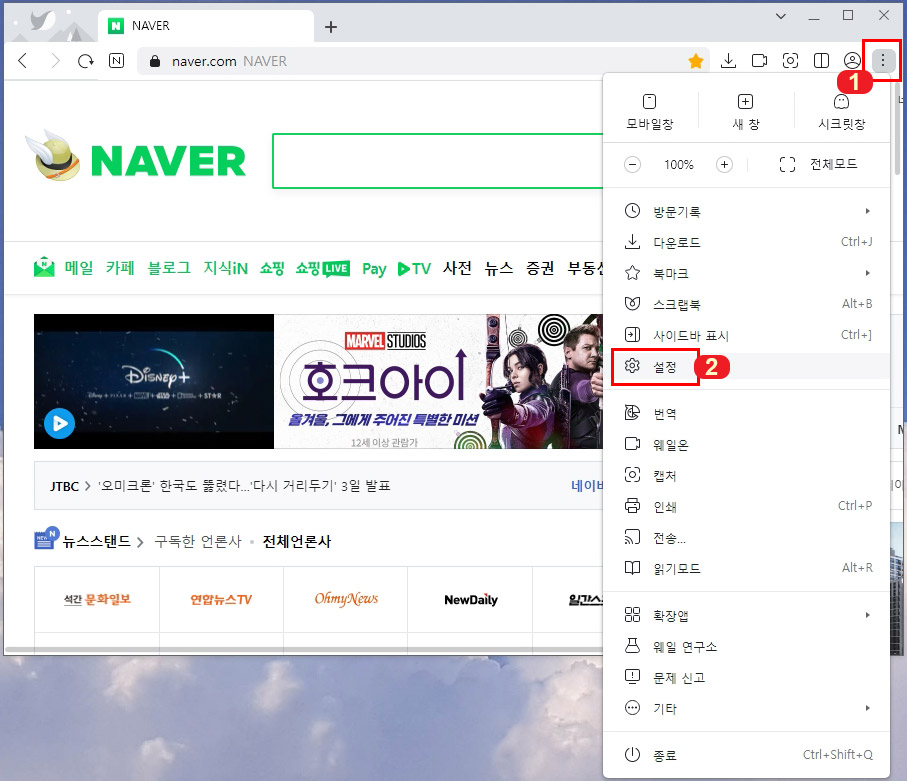Click the Whale ON video call toolbar icon
Image resolution: width=907 pixels, height=781 pixels.
(x=758, y=60)
